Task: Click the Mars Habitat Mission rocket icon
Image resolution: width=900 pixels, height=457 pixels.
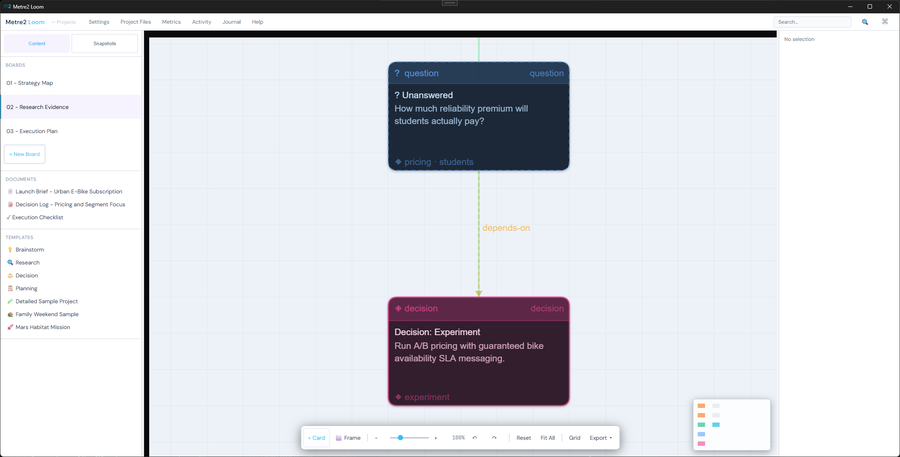Action: tap(10, 327)
